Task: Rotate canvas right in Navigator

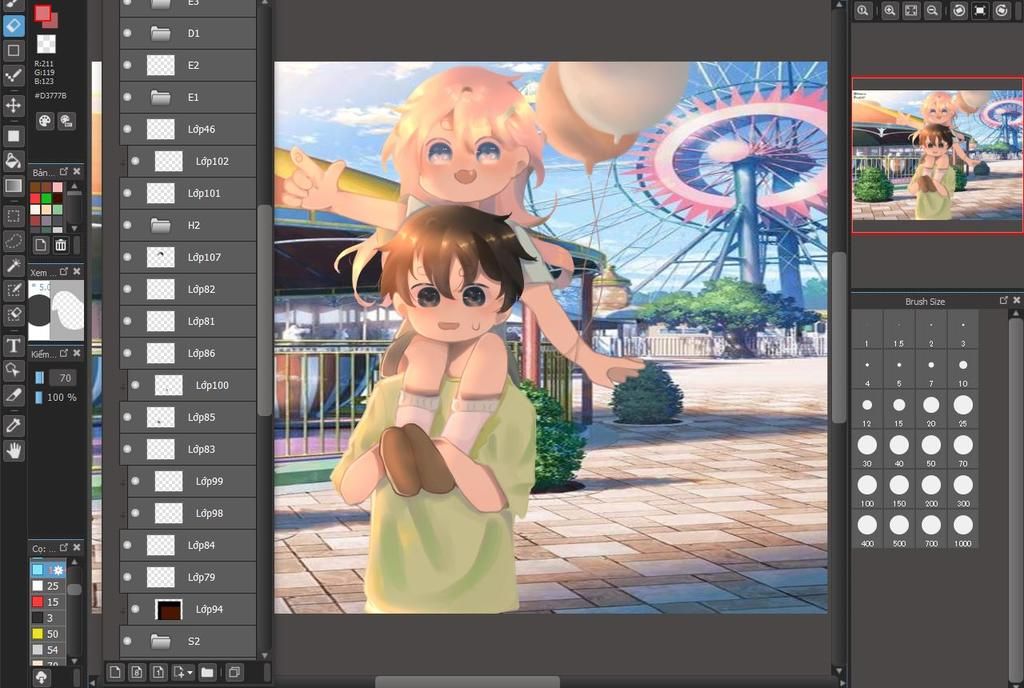Action: point(1002,10)
